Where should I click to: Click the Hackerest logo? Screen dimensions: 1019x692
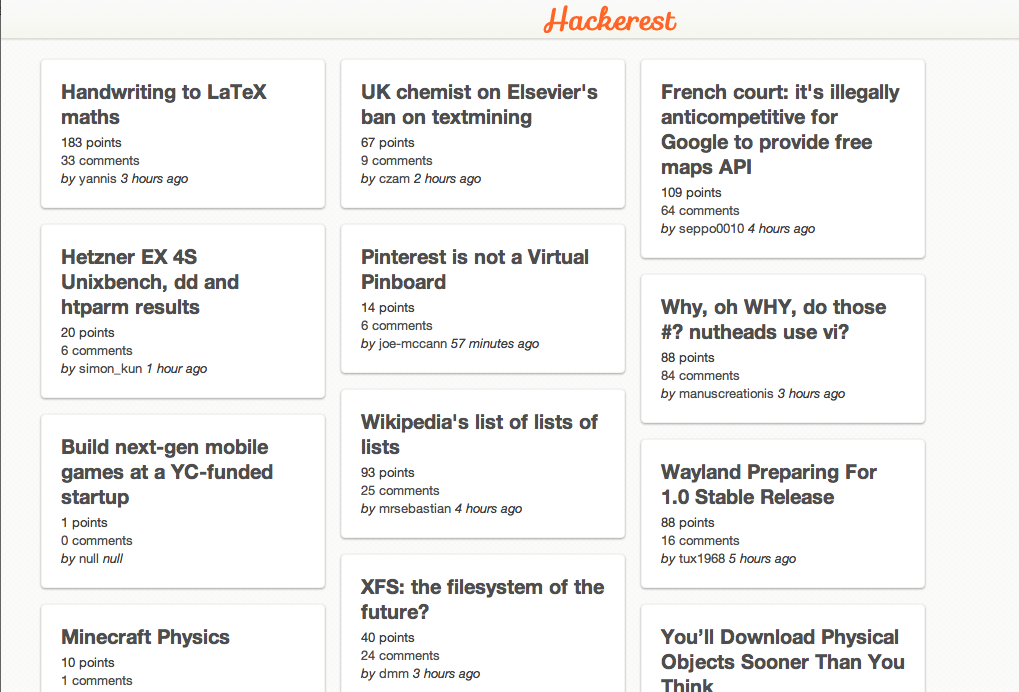point(610,20)
